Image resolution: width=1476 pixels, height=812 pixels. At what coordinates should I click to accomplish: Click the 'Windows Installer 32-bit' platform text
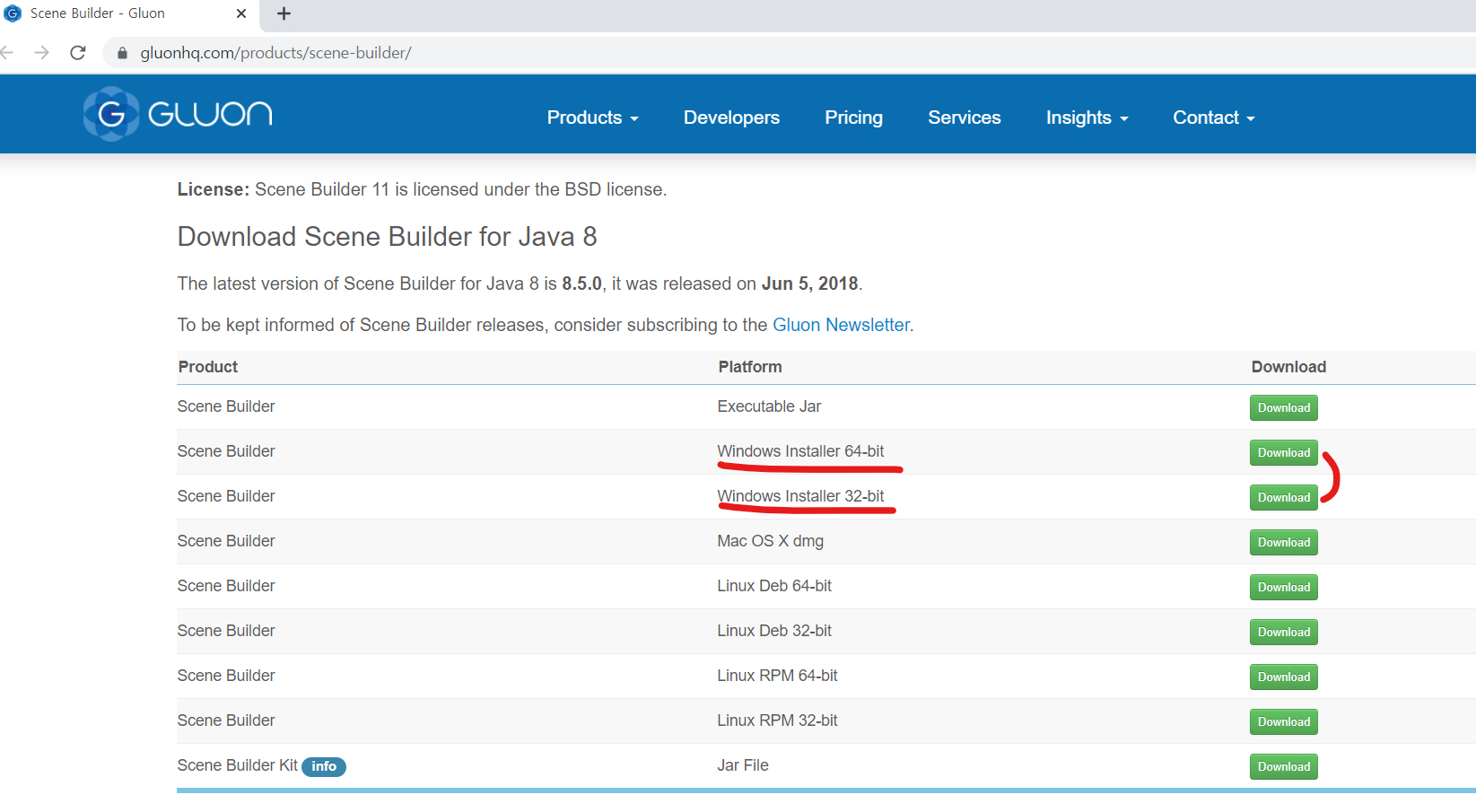tap(800, 496)
